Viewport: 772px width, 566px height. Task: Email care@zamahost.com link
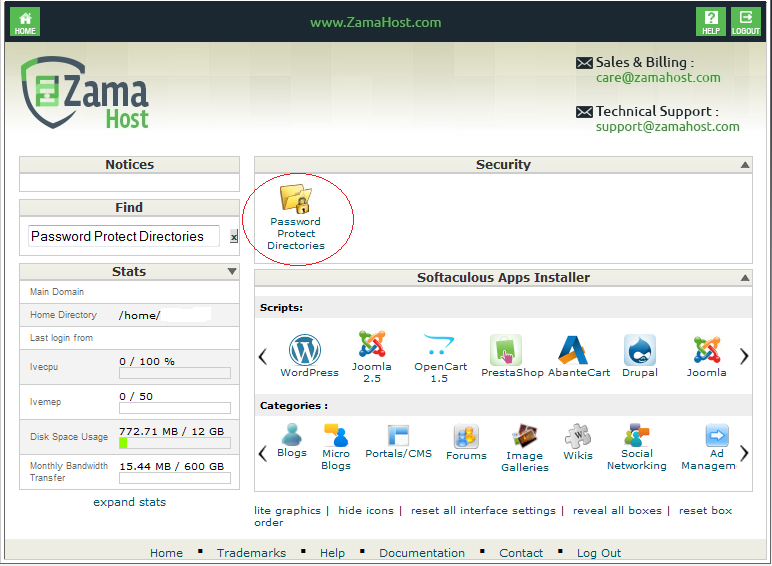point(658,78)
